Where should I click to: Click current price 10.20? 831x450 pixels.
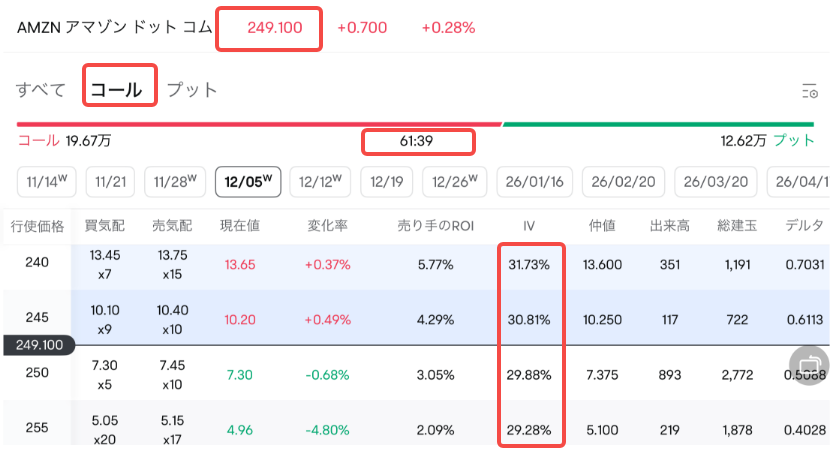pos(240,320)
